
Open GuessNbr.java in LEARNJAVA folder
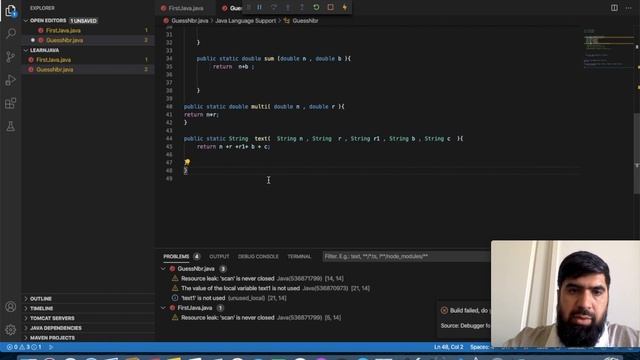(x=55, y=69)
